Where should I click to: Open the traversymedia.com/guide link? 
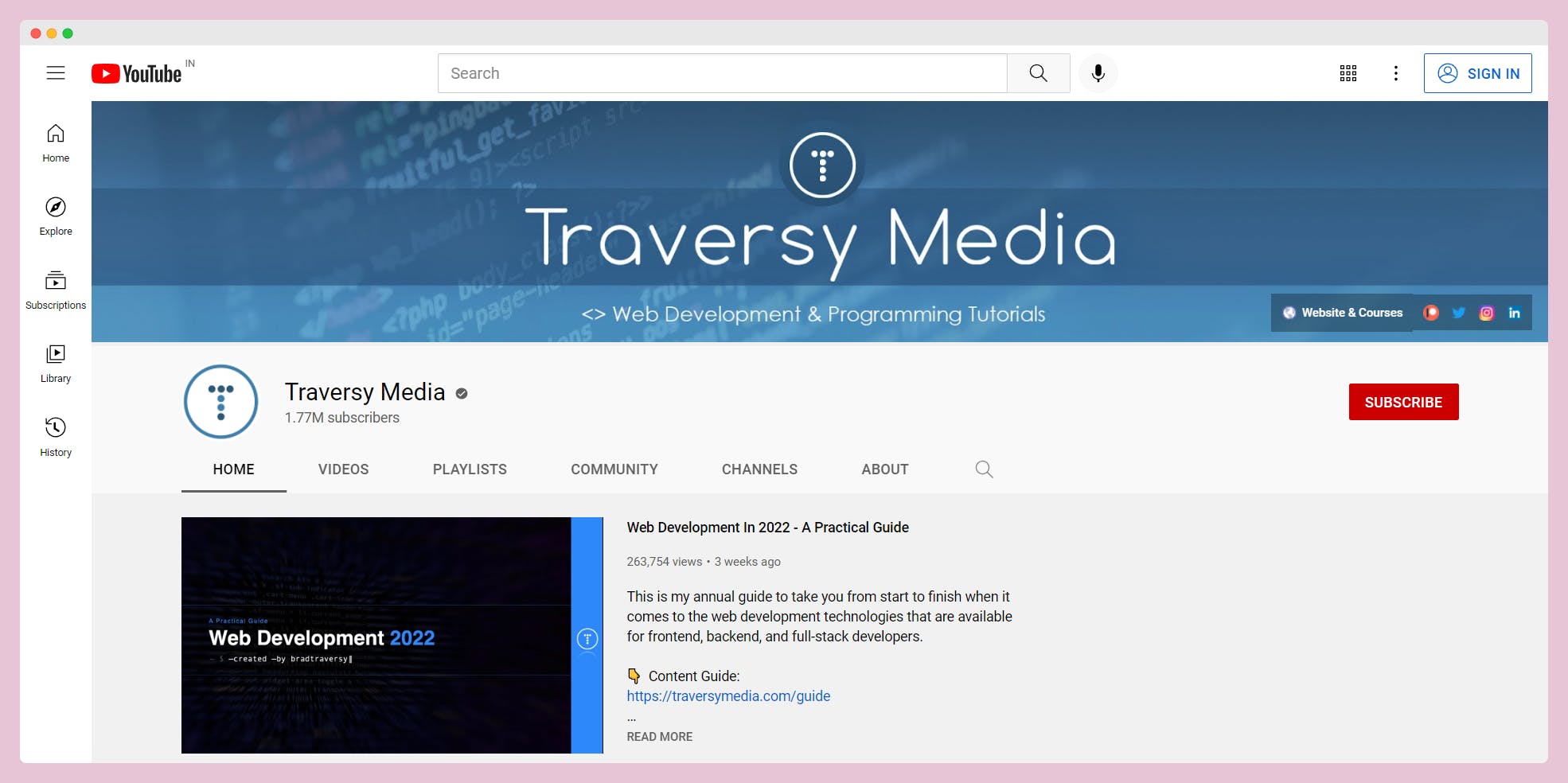pyautogui.click(x=728, y=696)
